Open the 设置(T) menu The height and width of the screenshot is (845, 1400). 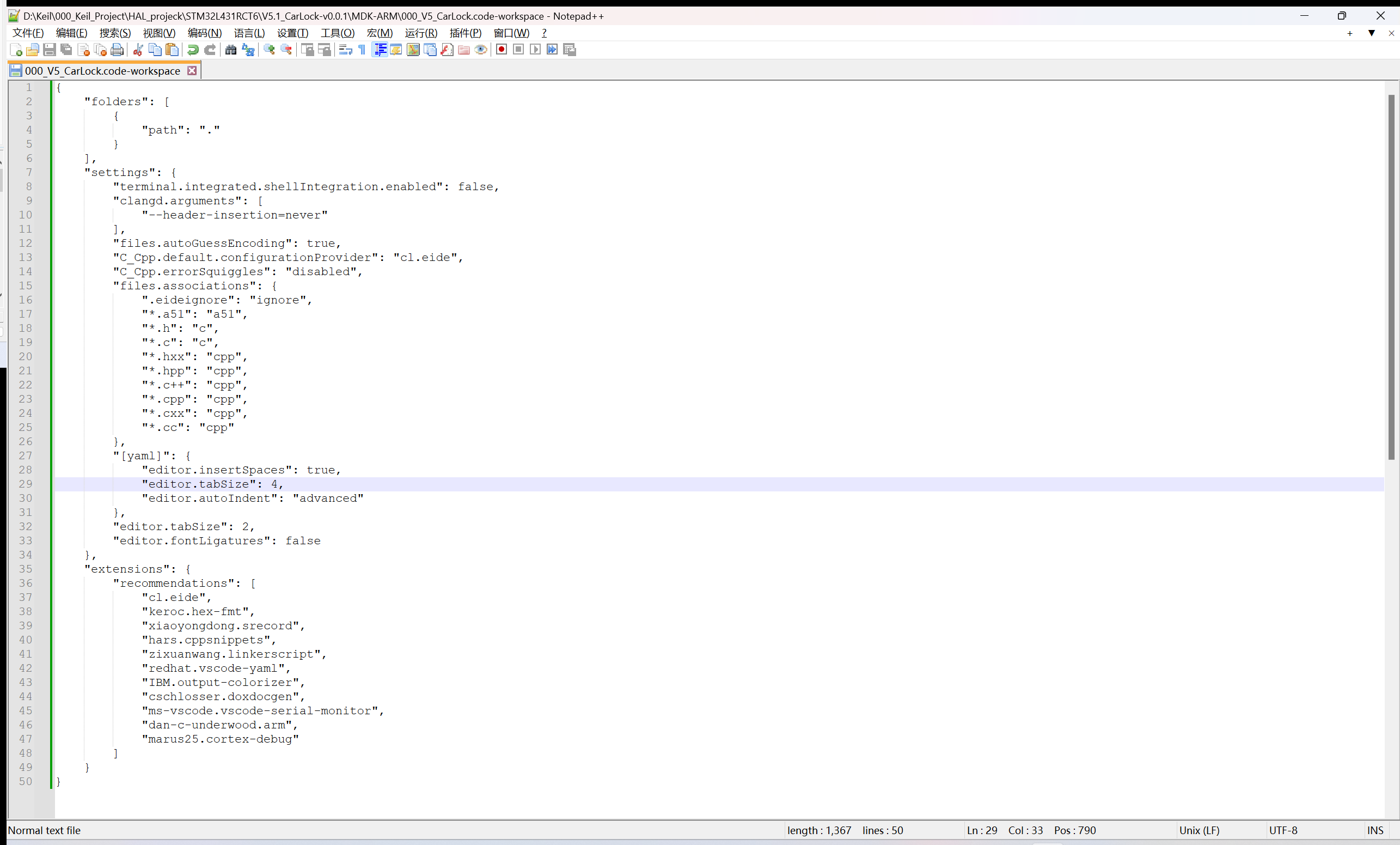292,33
